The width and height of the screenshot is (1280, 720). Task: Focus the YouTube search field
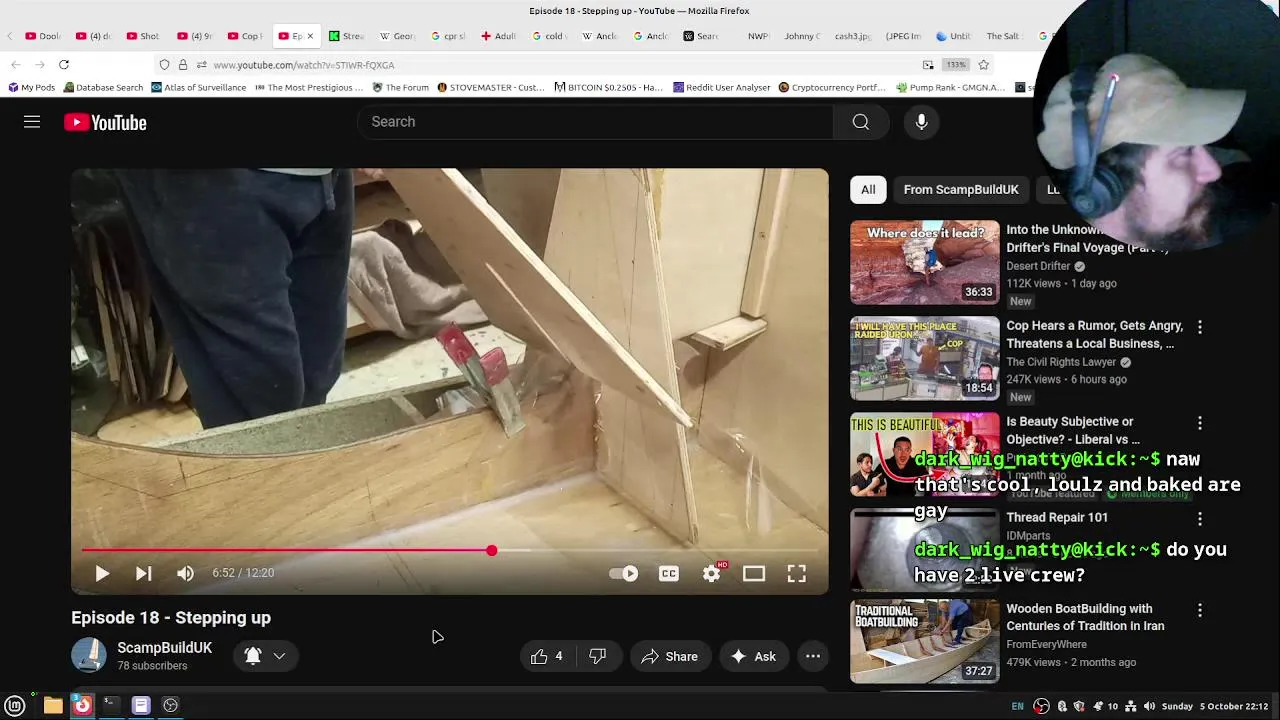[x=595, y=122]
